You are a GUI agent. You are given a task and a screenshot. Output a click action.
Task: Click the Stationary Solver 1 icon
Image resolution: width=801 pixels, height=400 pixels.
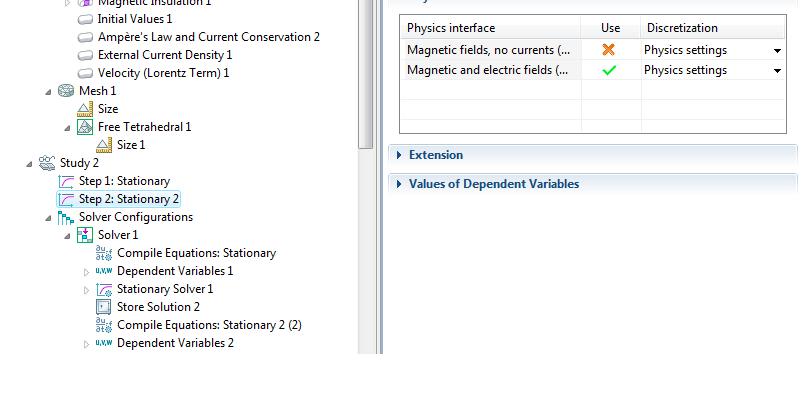104,289
